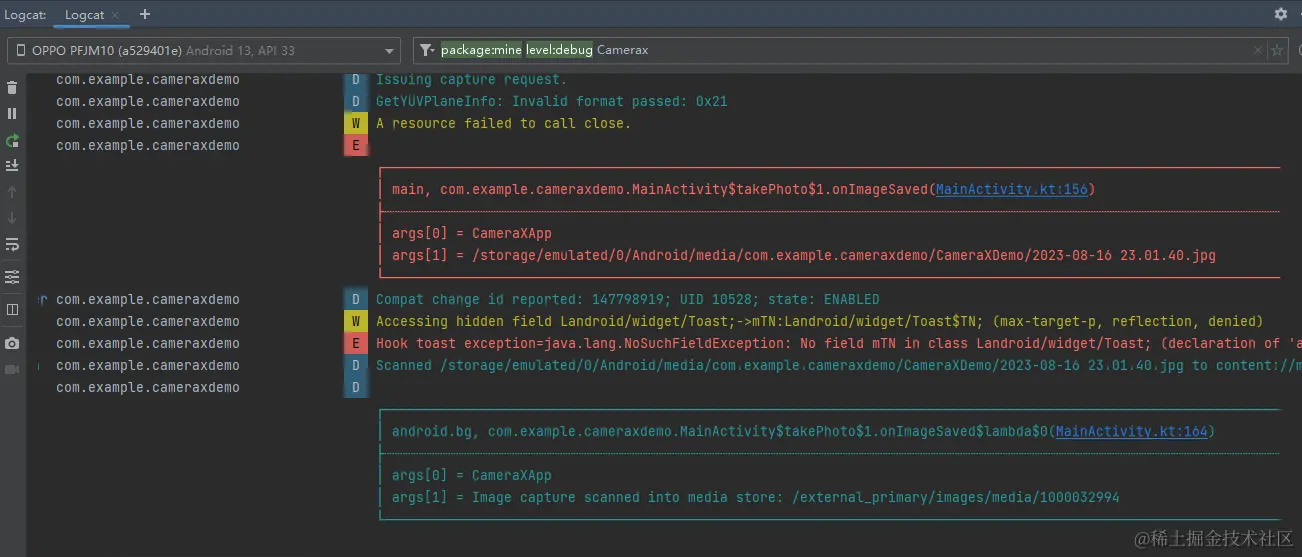Viewport: 1302px width, 557px height.
Task: Click 'package:mine' in the filter field
Action: point(481,50)
